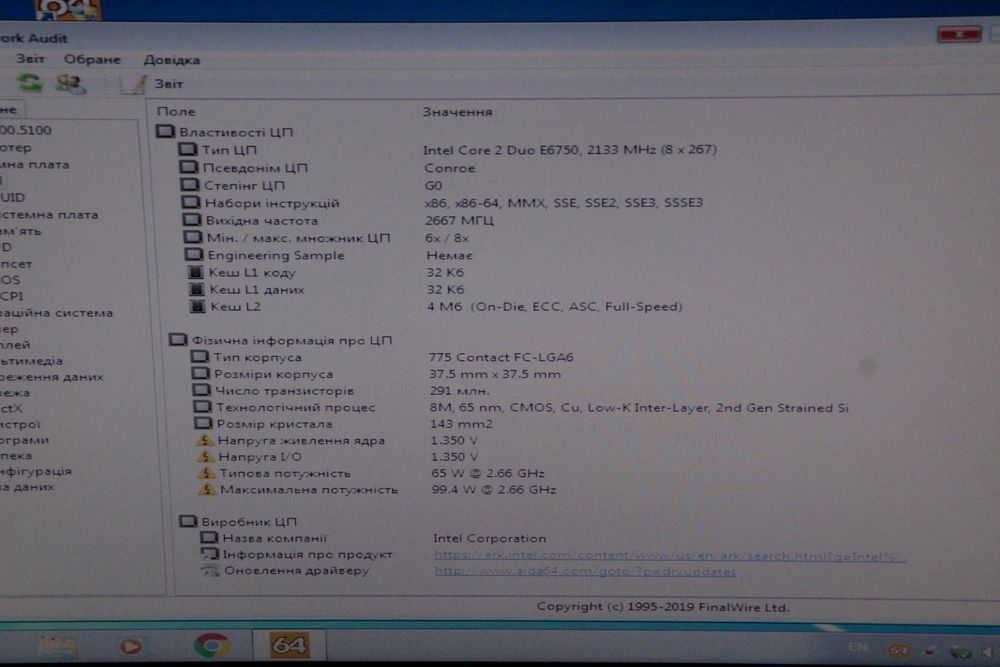Click the warning icon beside Типова потужність

(207, 473)
